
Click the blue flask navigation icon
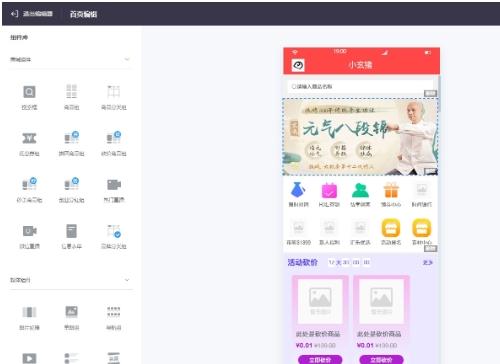298,190
